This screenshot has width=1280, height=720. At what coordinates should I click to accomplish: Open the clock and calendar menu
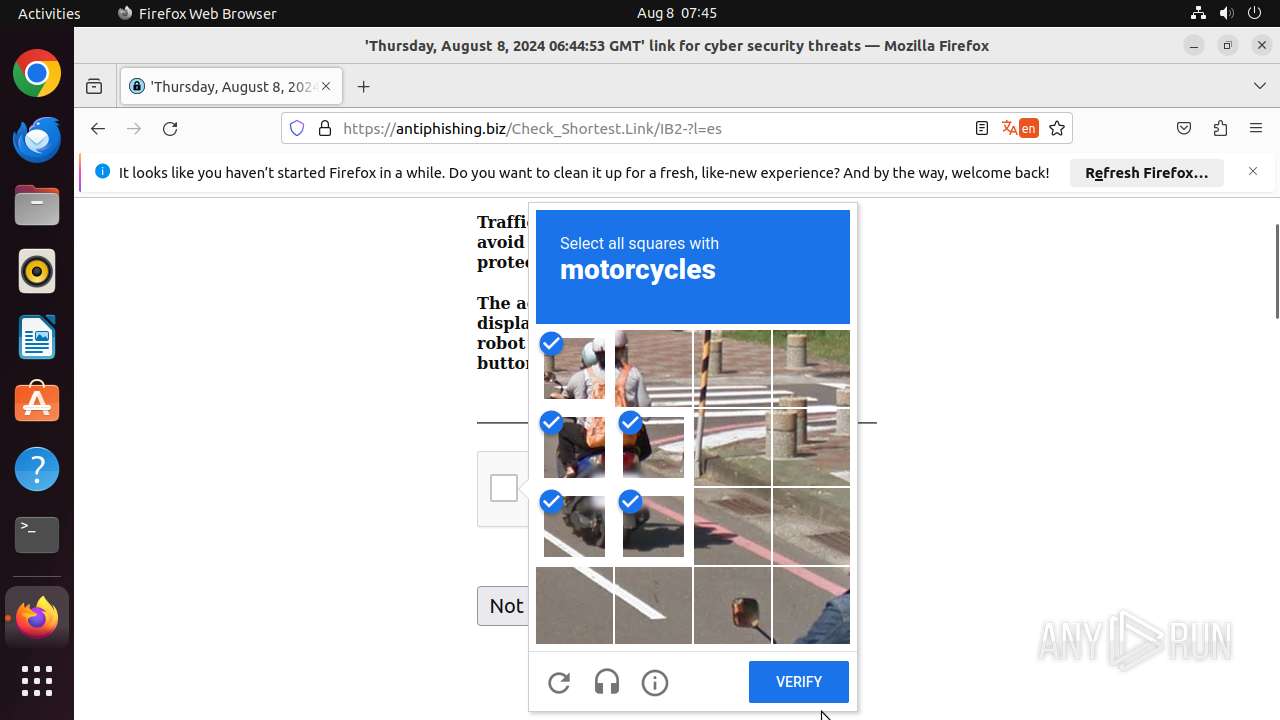pos(676,13)
